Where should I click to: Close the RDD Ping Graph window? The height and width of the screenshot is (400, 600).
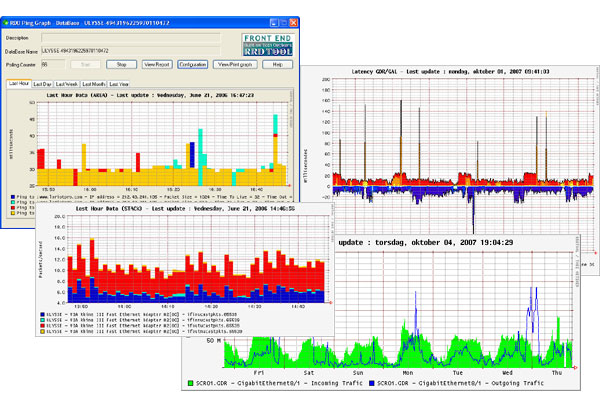tap(289, 20)
